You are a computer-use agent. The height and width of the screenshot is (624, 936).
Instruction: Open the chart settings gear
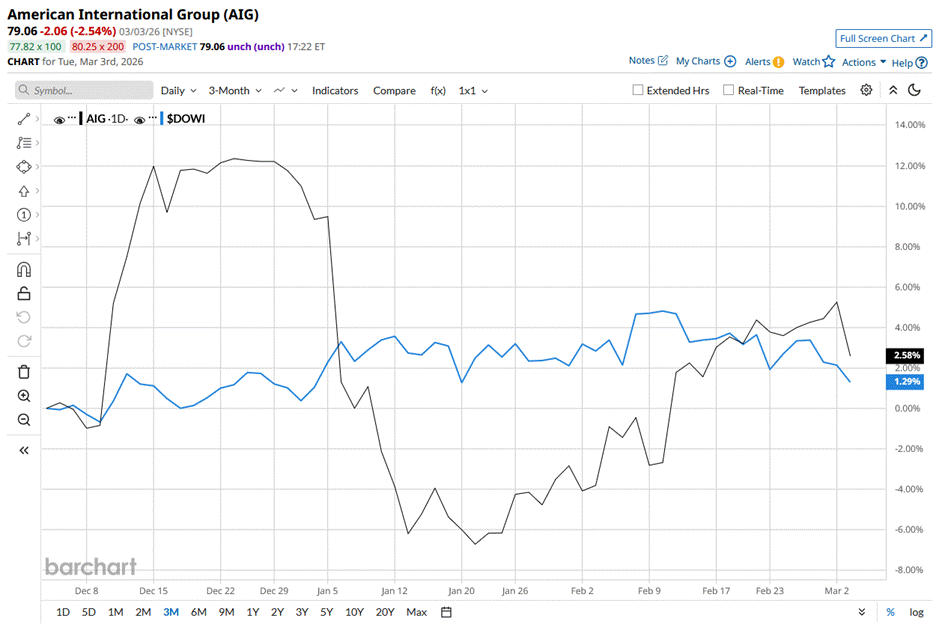tap(866, 90)
